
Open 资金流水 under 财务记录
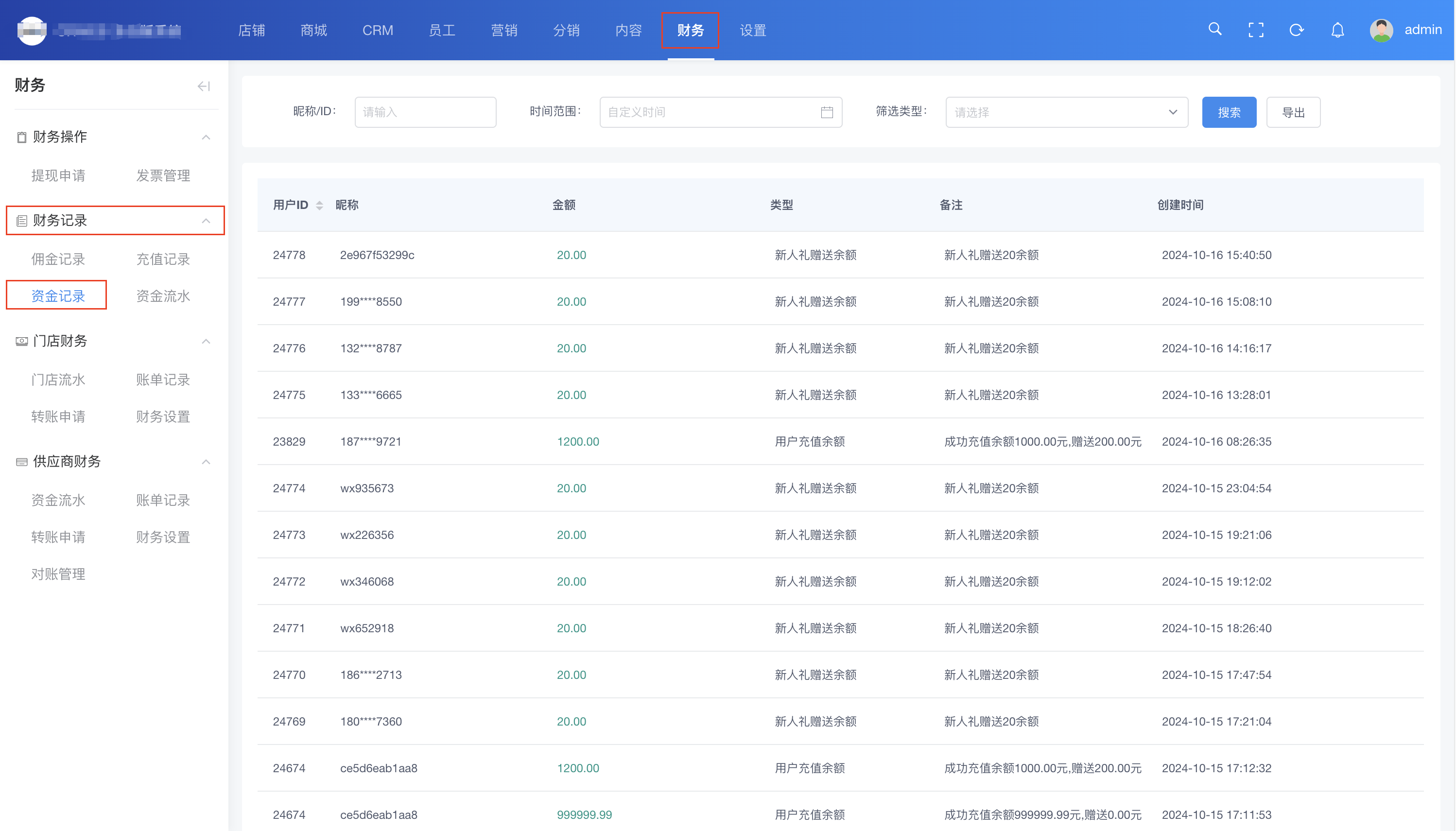pos(163,295)
